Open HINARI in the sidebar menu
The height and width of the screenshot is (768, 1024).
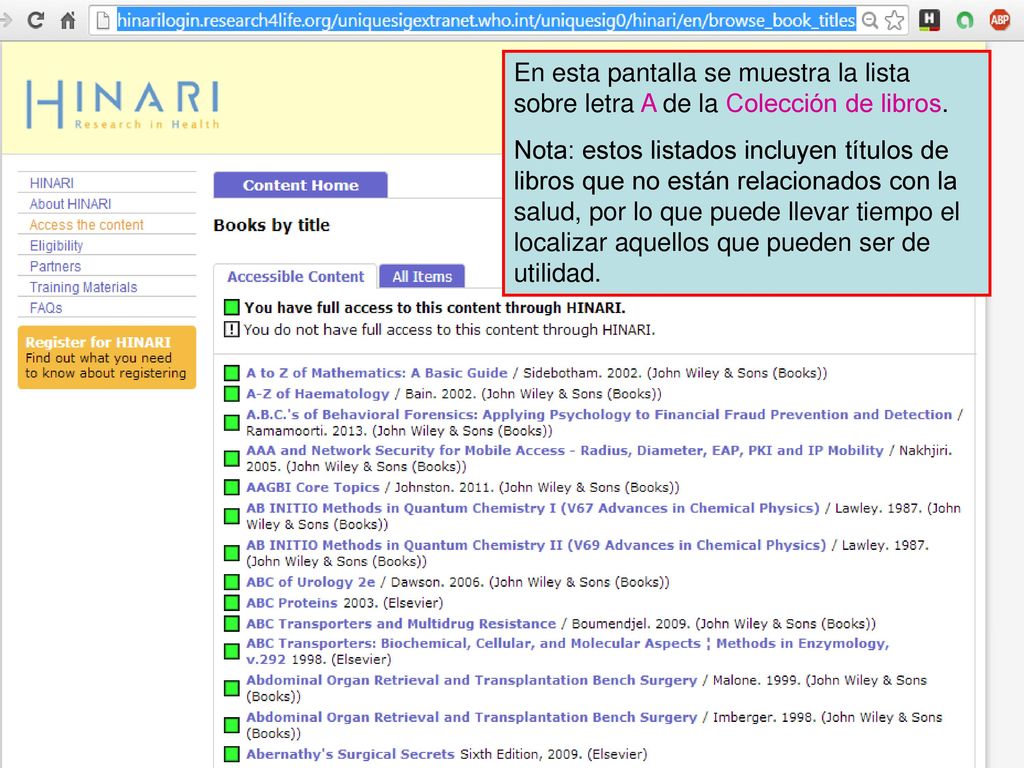click(x=52, y=183)
